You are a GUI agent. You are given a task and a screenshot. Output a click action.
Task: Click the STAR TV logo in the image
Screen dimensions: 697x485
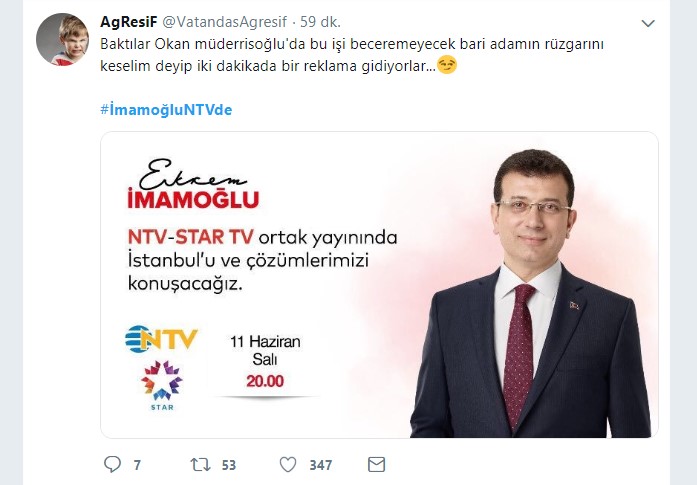[162, 385]
